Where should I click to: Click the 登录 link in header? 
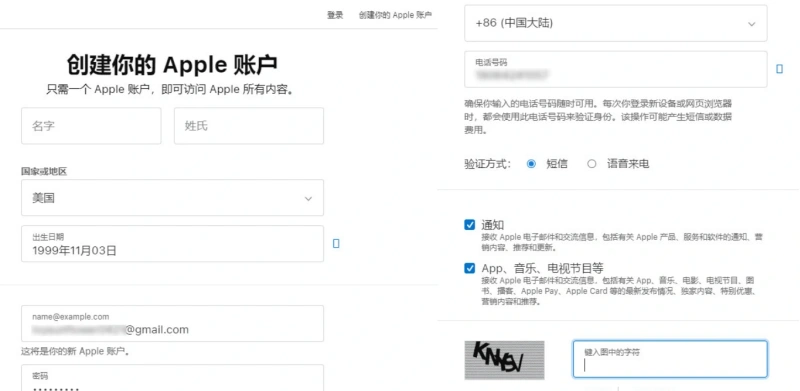click(x=335, y=15)
